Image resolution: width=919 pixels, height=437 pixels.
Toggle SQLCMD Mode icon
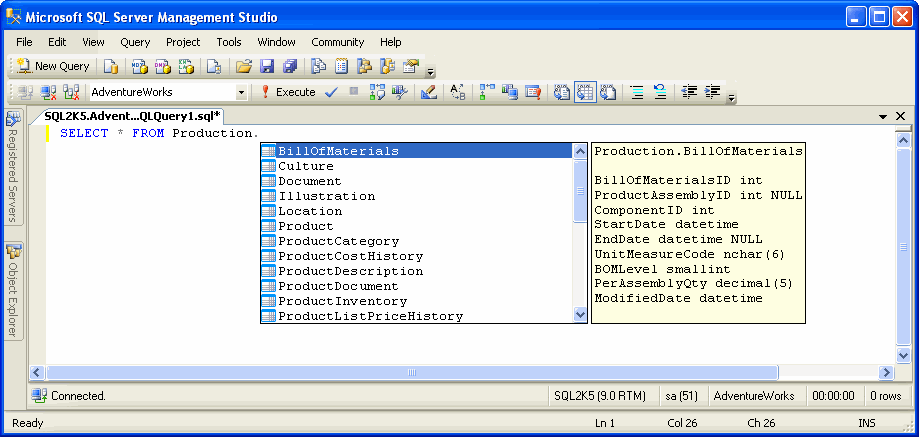(x=533, y=92)
